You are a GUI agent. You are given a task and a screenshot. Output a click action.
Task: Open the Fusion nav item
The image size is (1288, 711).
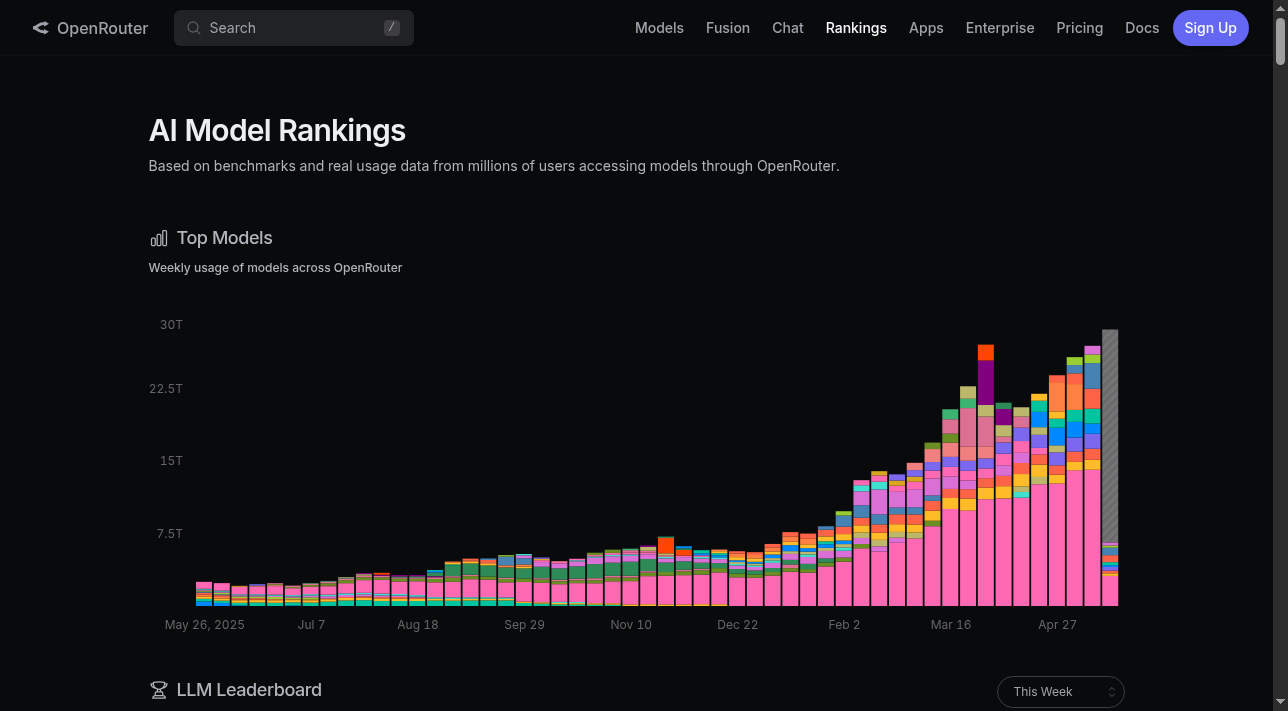click(x=728, y=28)
